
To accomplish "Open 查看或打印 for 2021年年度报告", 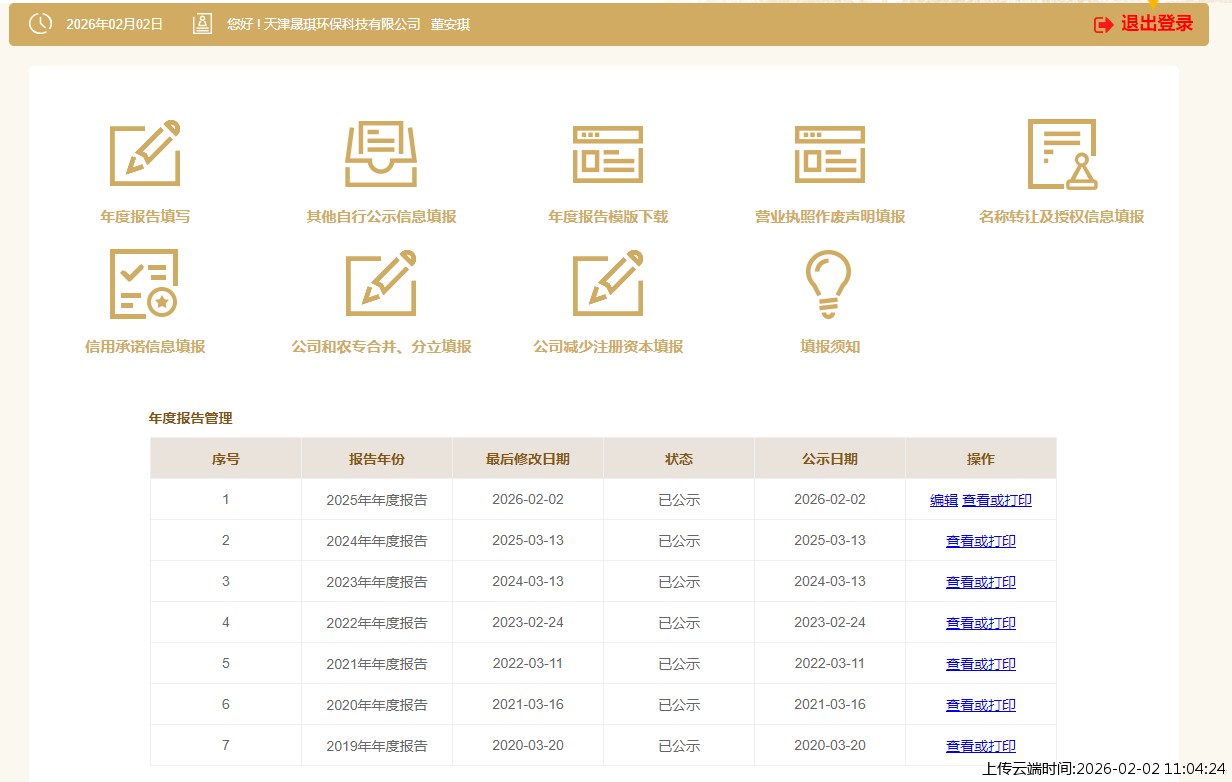I will tap(980, 664).
